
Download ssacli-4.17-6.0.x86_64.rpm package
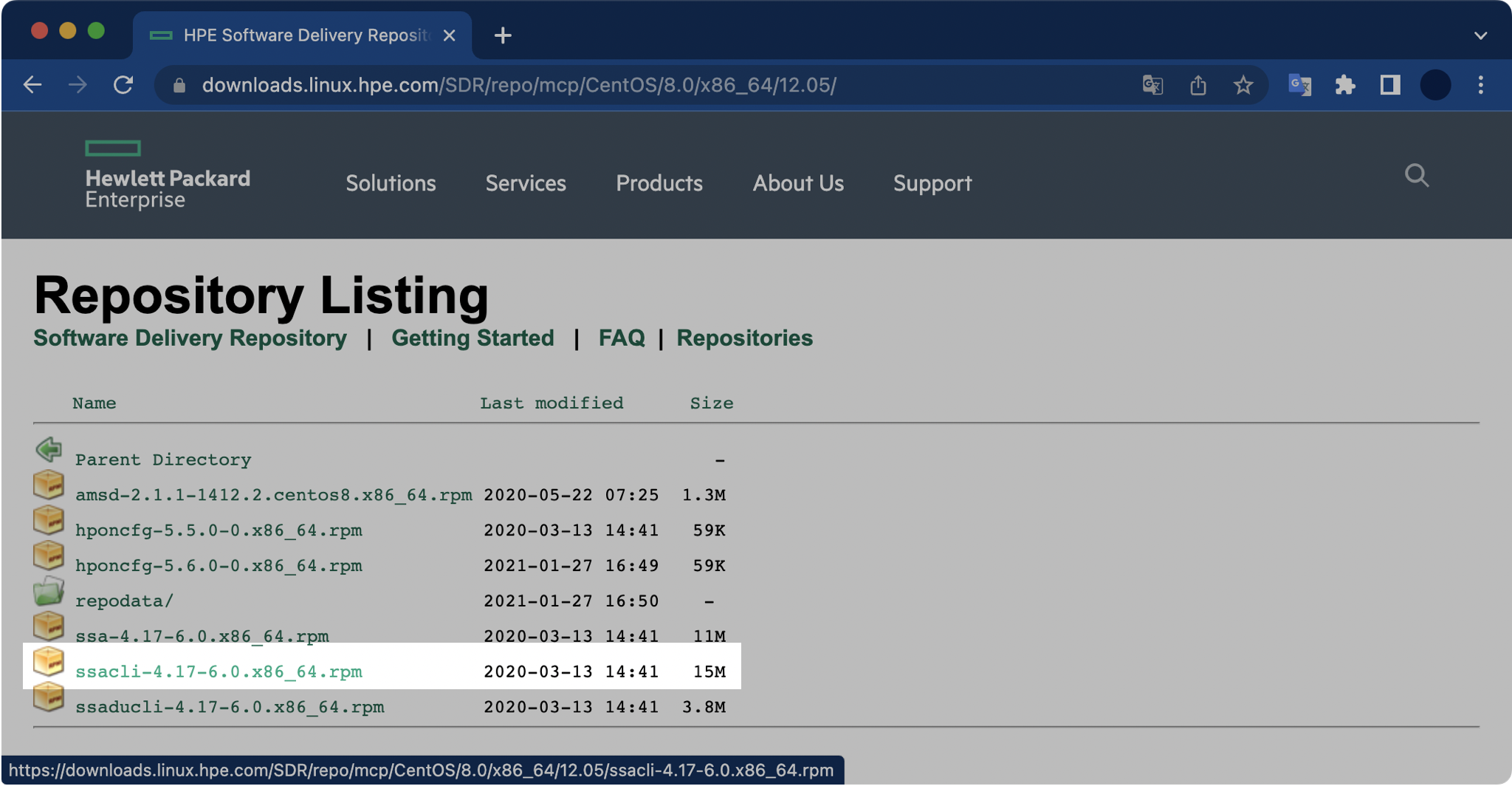coord(219,671)
